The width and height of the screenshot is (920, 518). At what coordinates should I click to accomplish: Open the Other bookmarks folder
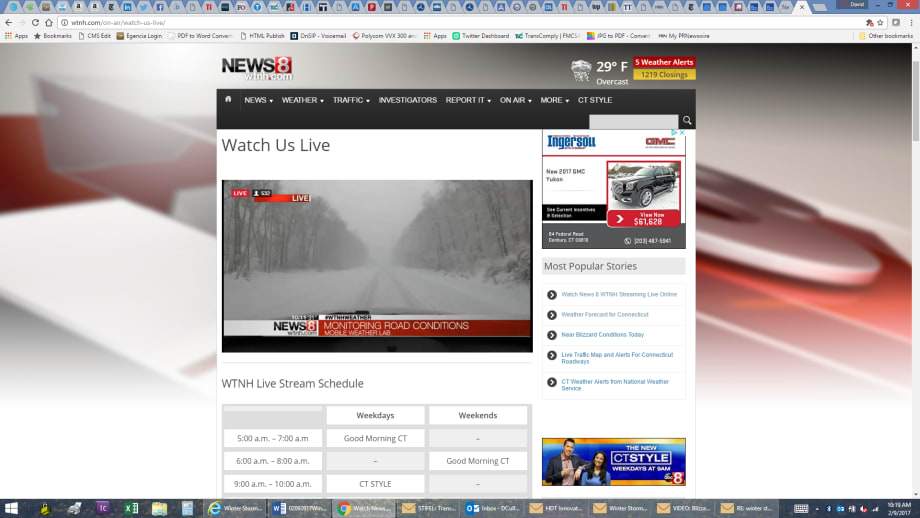click(x=885, y=36)
